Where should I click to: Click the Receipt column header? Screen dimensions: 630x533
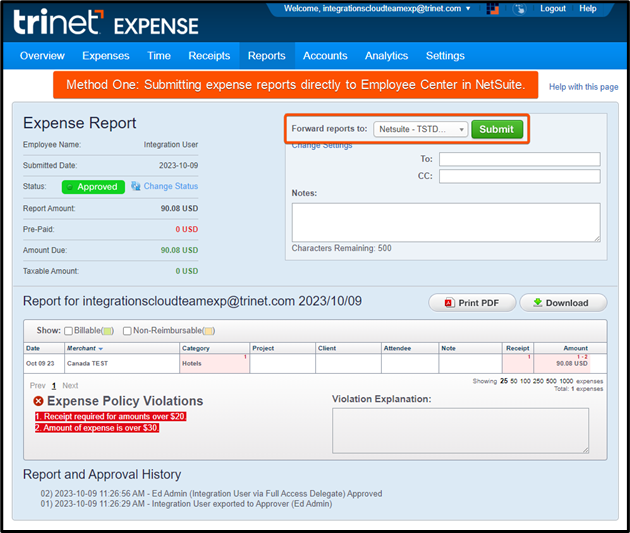tap(518, 348)
